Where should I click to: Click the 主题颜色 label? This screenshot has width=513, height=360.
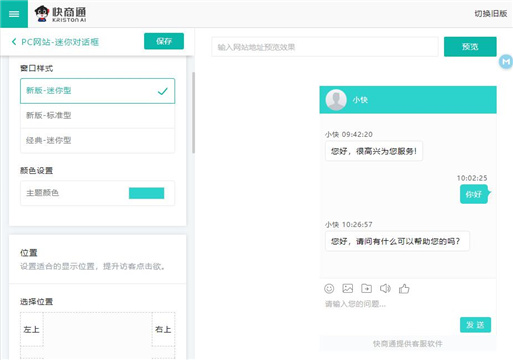tap(43, 193)
